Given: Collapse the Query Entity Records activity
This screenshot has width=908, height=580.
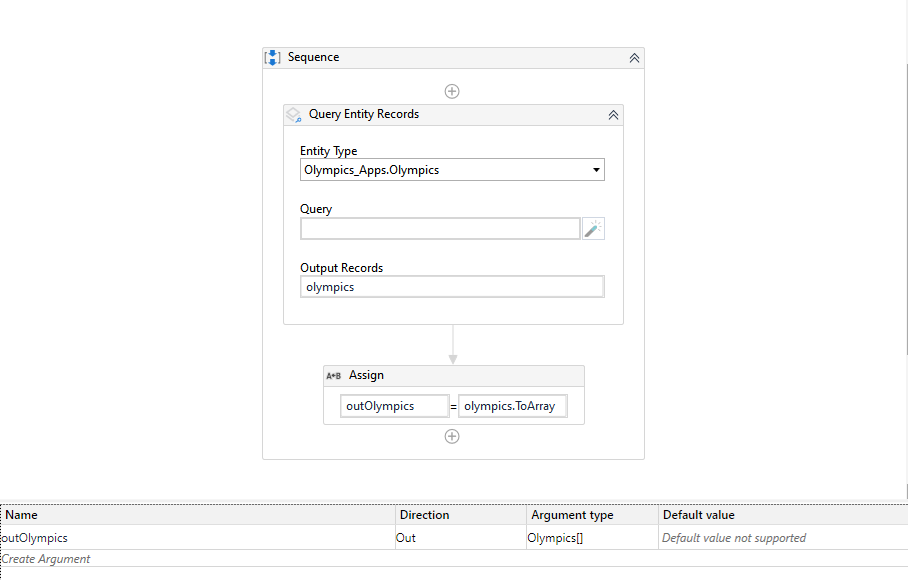Looking at the screenshot, I should (x=613, y=115).
